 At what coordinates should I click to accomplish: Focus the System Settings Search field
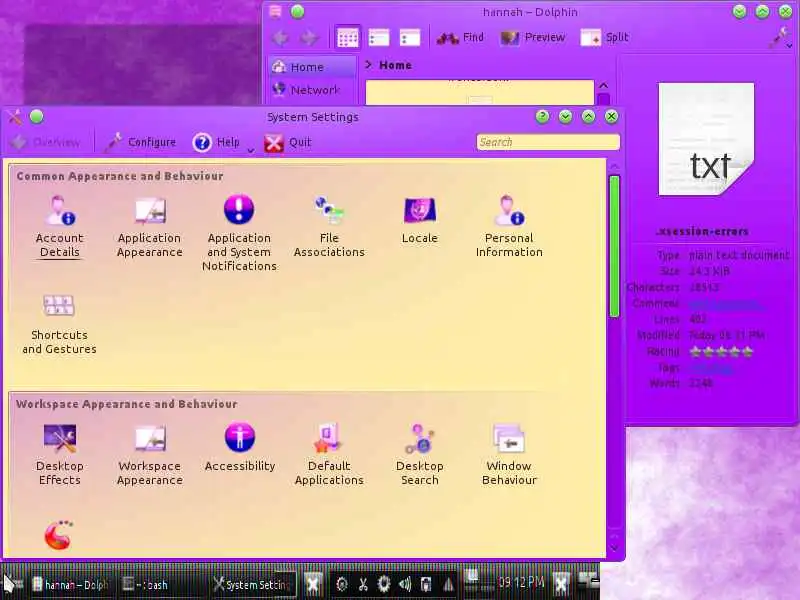coord(548,142)
